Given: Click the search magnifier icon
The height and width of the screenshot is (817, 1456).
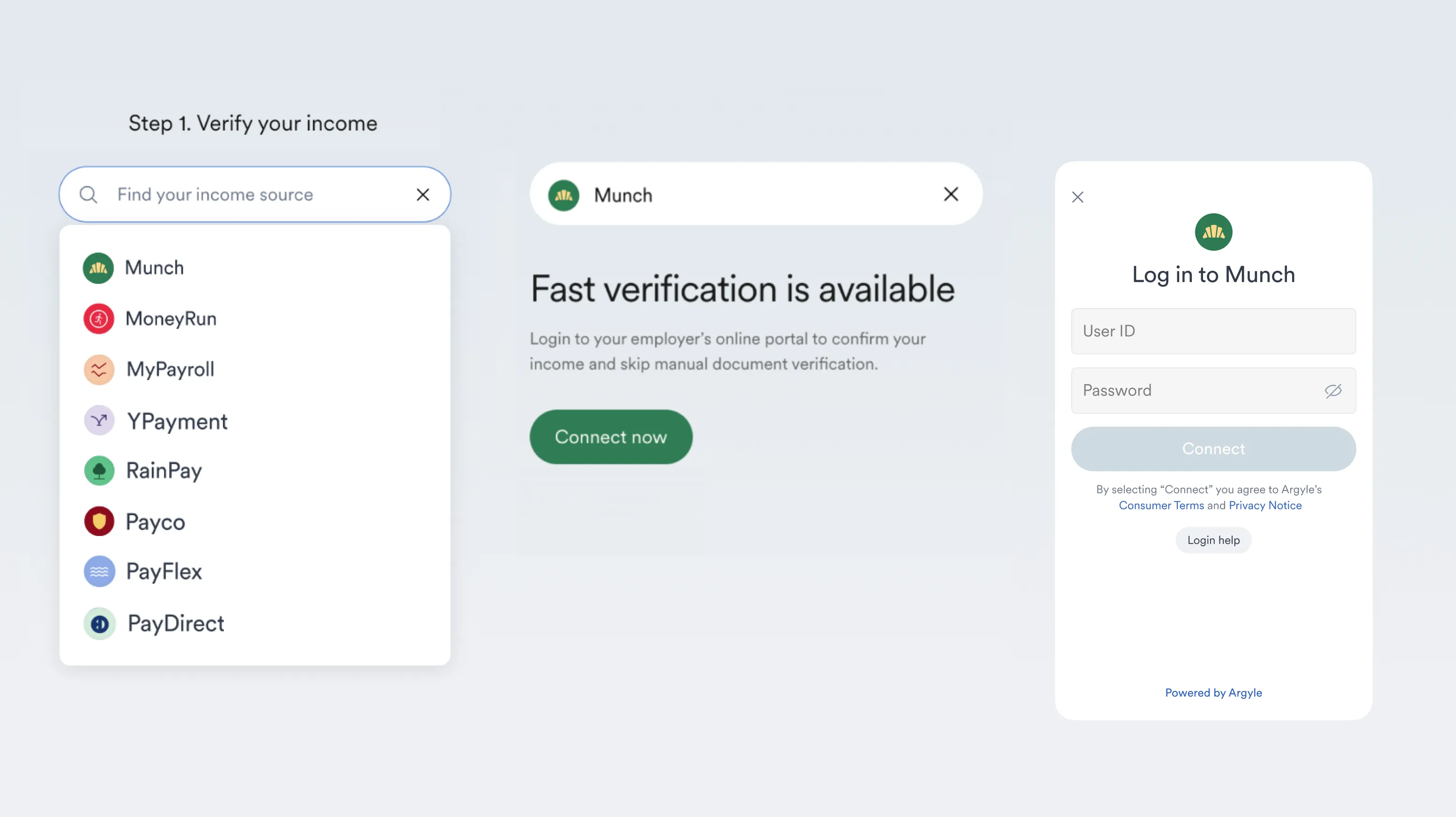Looking at the screenshot, I should point(88,194).
